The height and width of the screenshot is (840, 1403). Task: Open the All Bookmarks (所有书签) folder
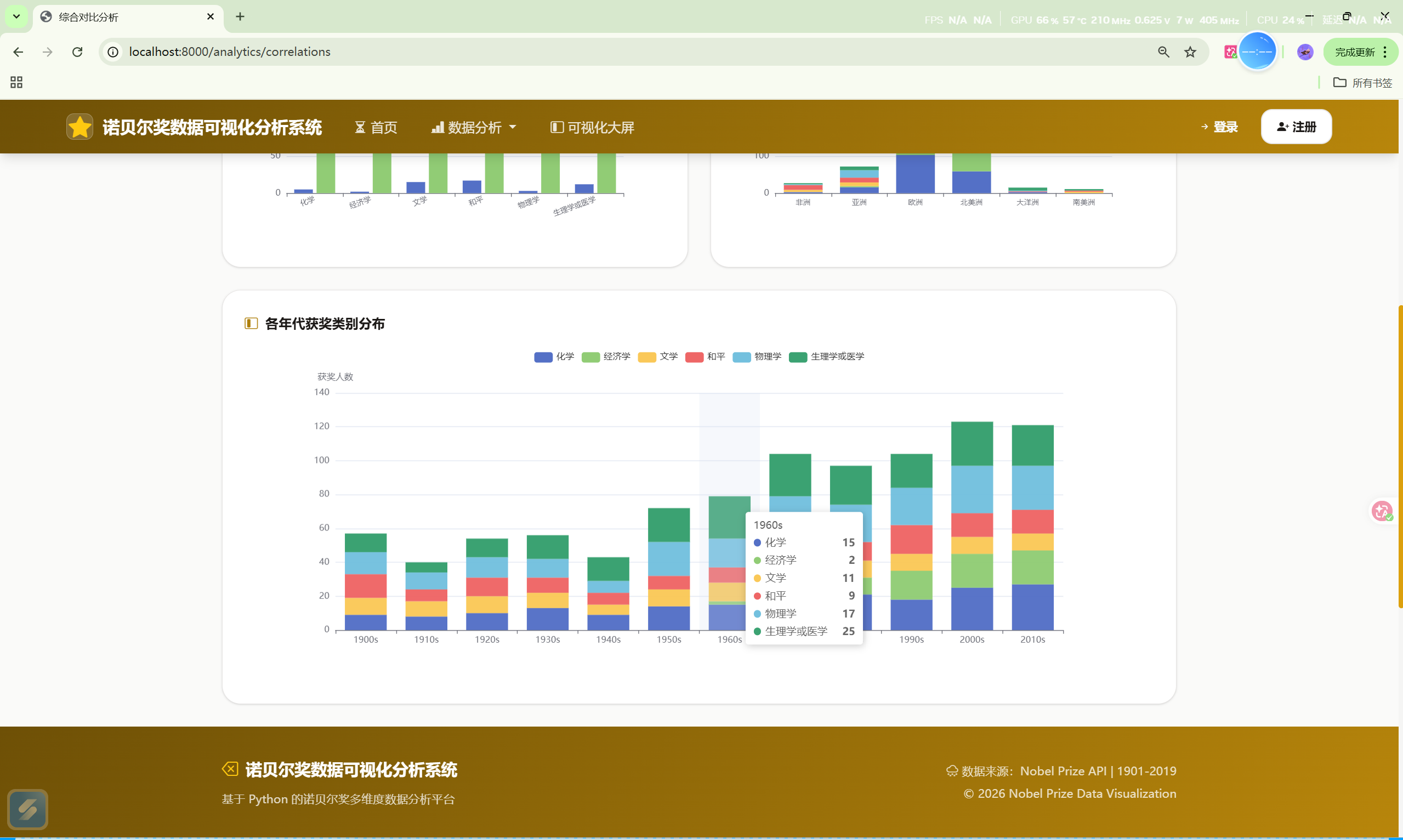tap(1362, 83)
